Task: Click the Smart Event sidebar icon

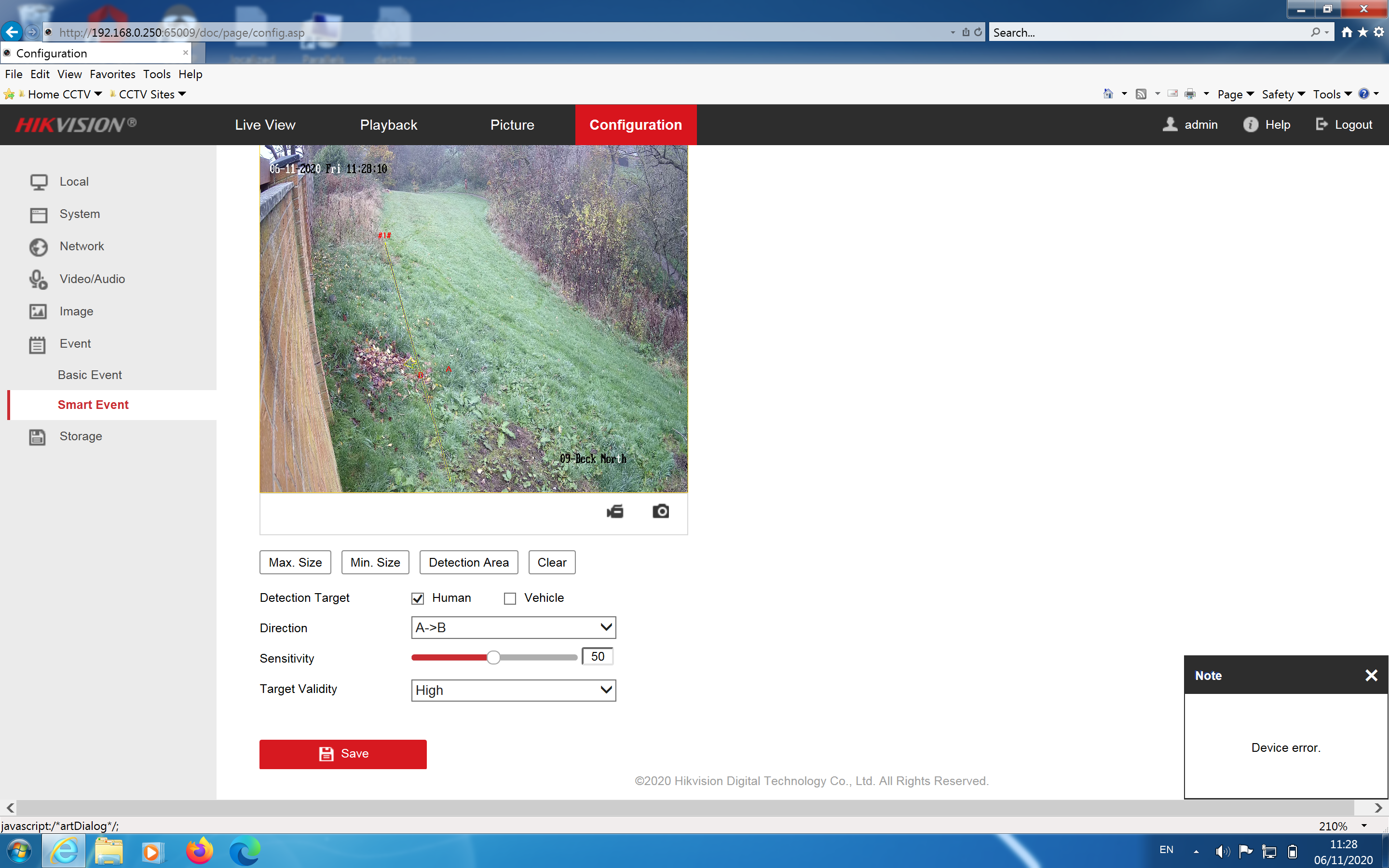Action: click(x=93, y=405)
